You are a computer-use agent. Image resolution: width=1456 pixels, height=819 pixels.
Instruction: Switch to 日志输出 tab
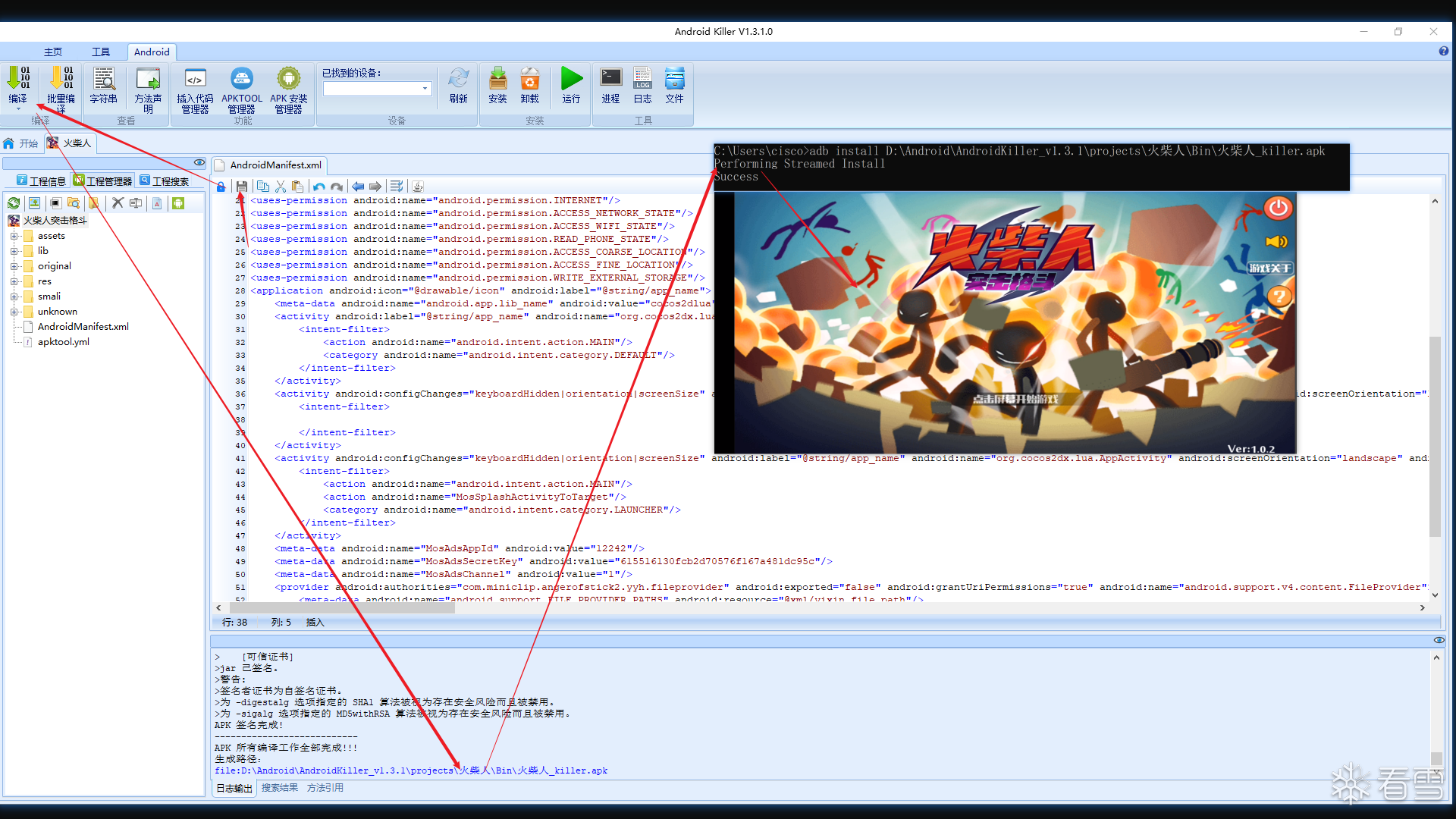click(234, 788)
